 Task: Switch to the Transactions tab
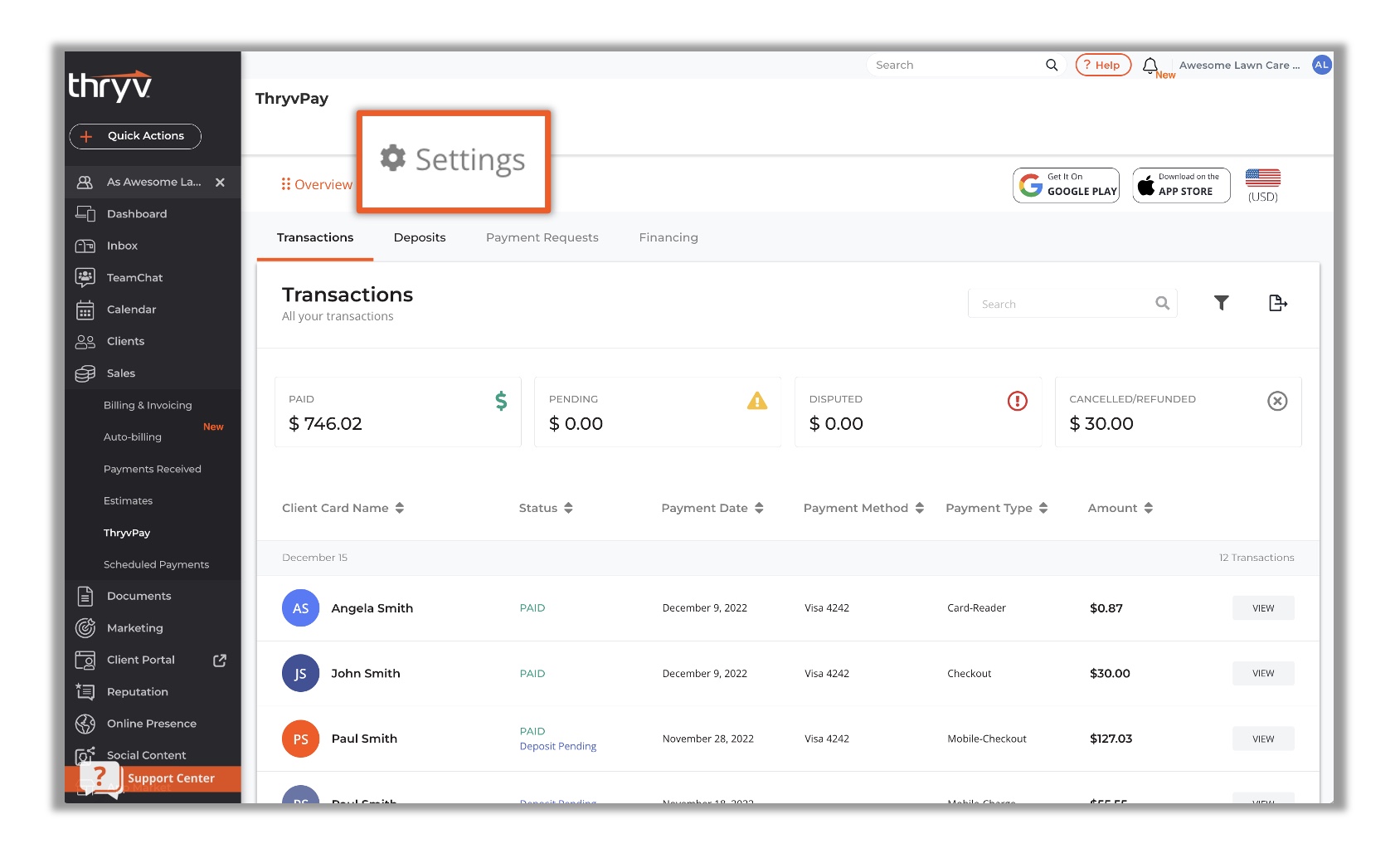[315, 237]
